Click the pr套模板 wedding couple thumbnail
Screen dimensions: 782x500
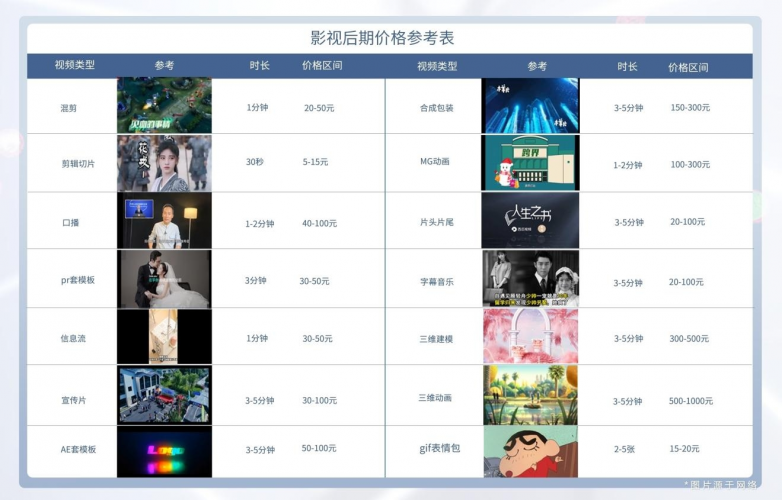164,279
